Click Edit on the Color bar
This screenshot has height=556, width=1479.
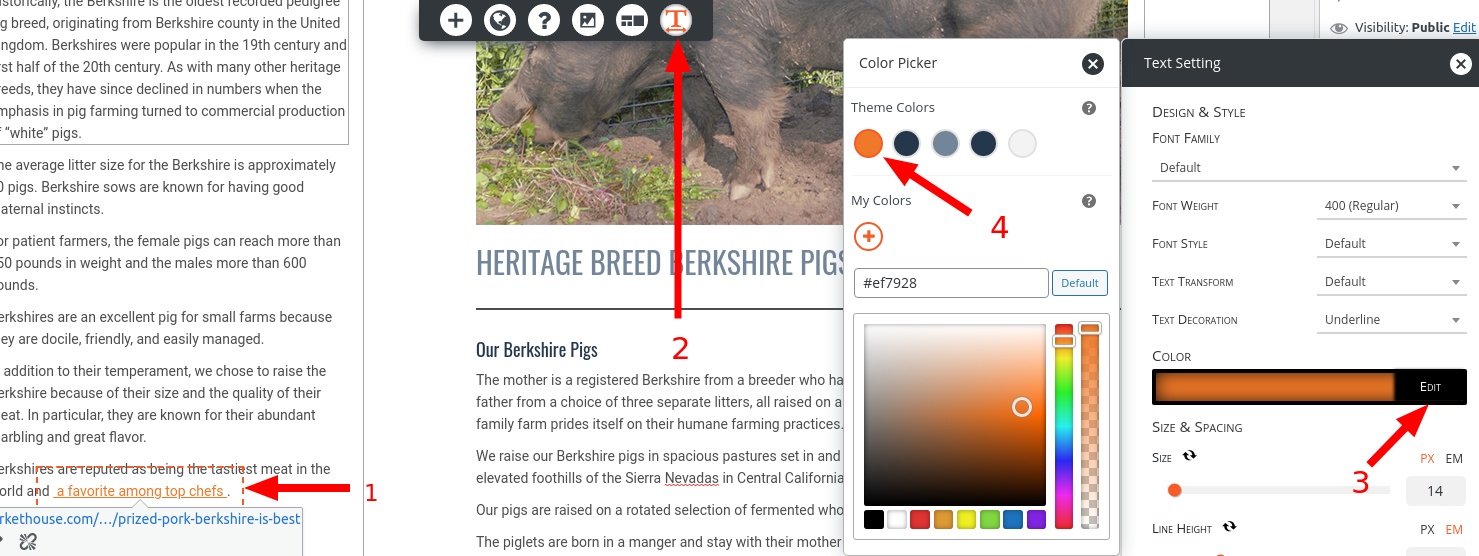tap(1431, 387)
